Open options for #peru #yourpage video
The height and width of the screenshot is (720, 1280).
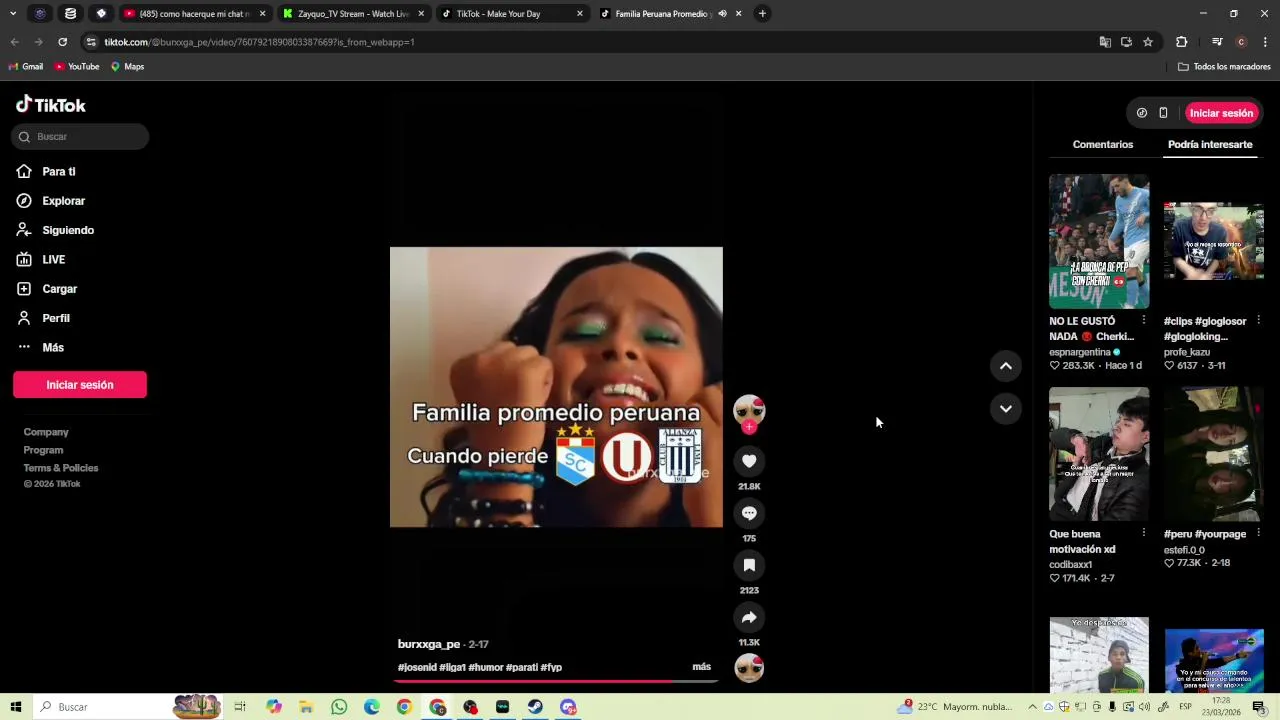coord(1258,534)
